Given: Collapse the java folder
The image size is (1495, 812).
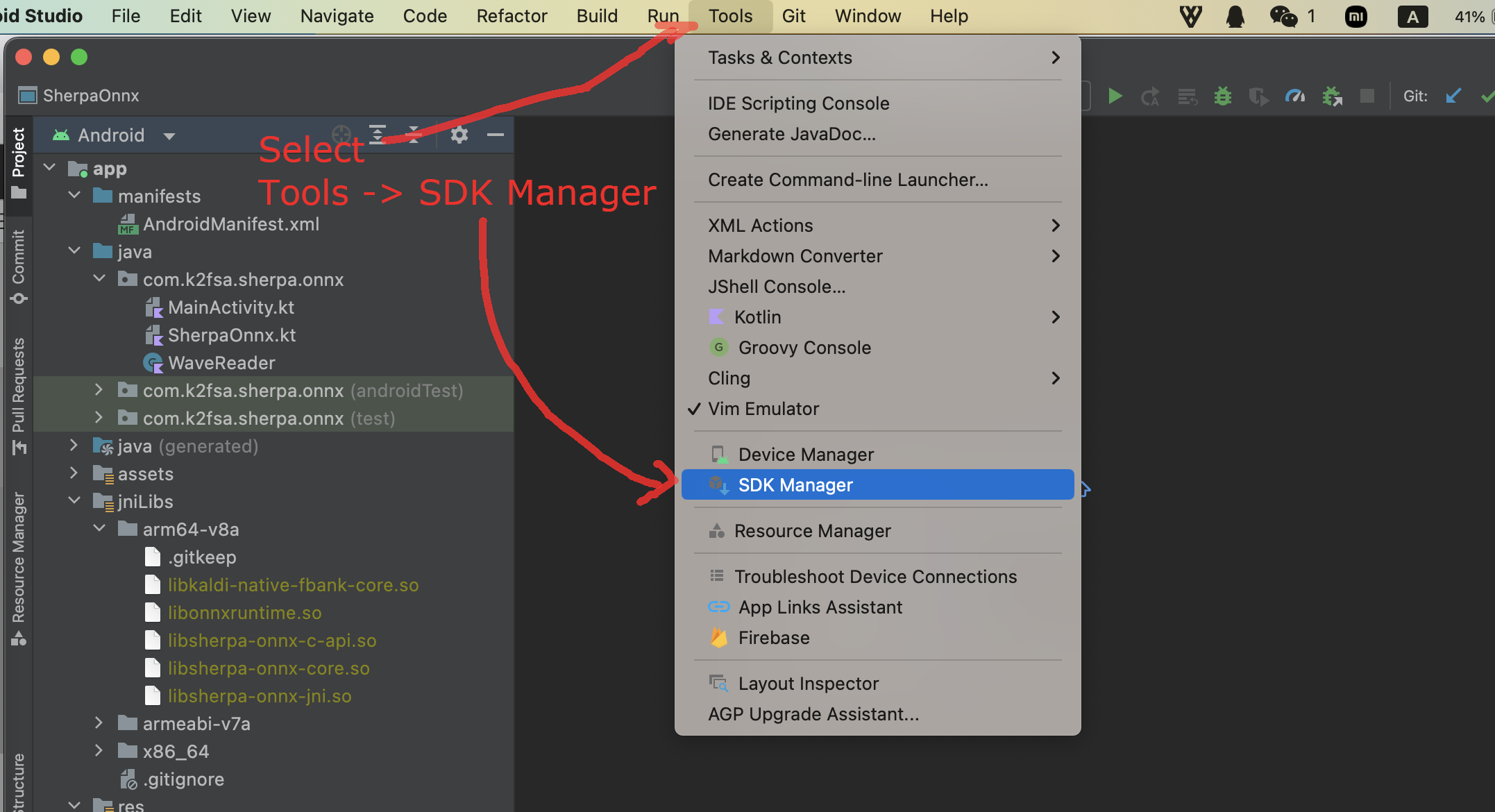Looking at the screenshot, I should (74, 251).
